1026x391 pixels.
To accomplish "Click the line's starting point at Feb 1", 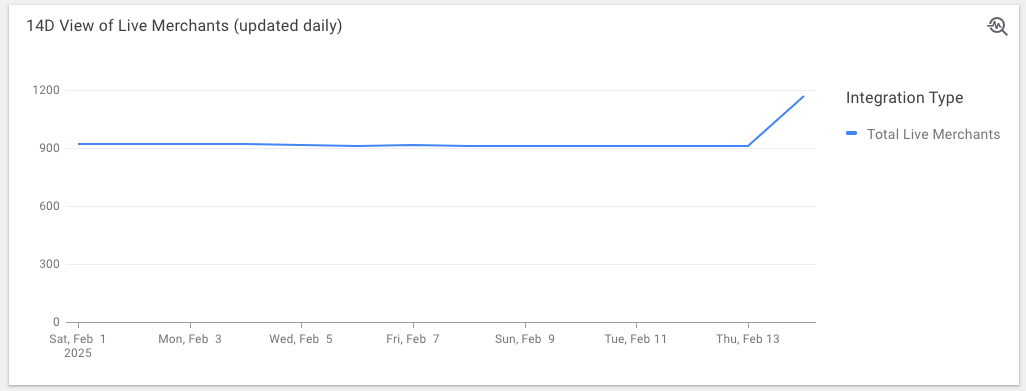I will [79, 144].
